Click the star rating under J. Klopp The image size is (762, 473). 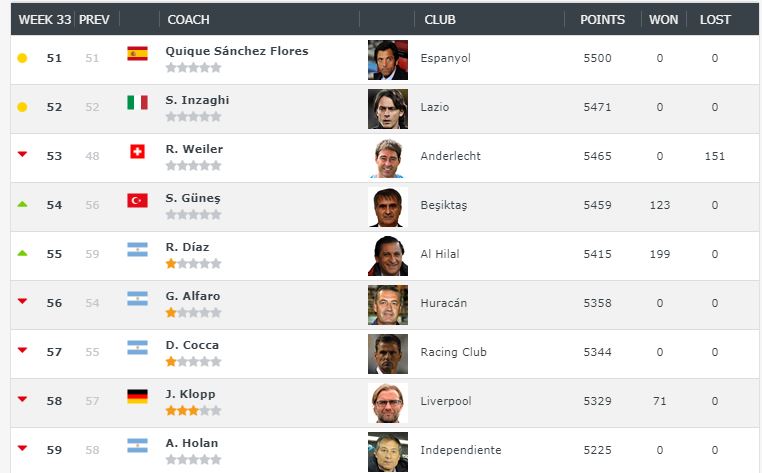193,411
